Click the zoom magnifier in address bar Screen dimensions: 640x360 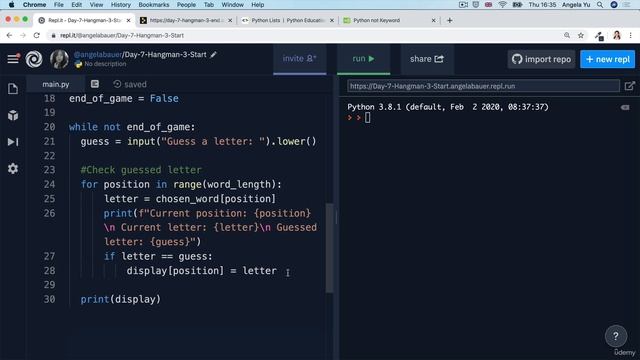click(x=567, y=36)
